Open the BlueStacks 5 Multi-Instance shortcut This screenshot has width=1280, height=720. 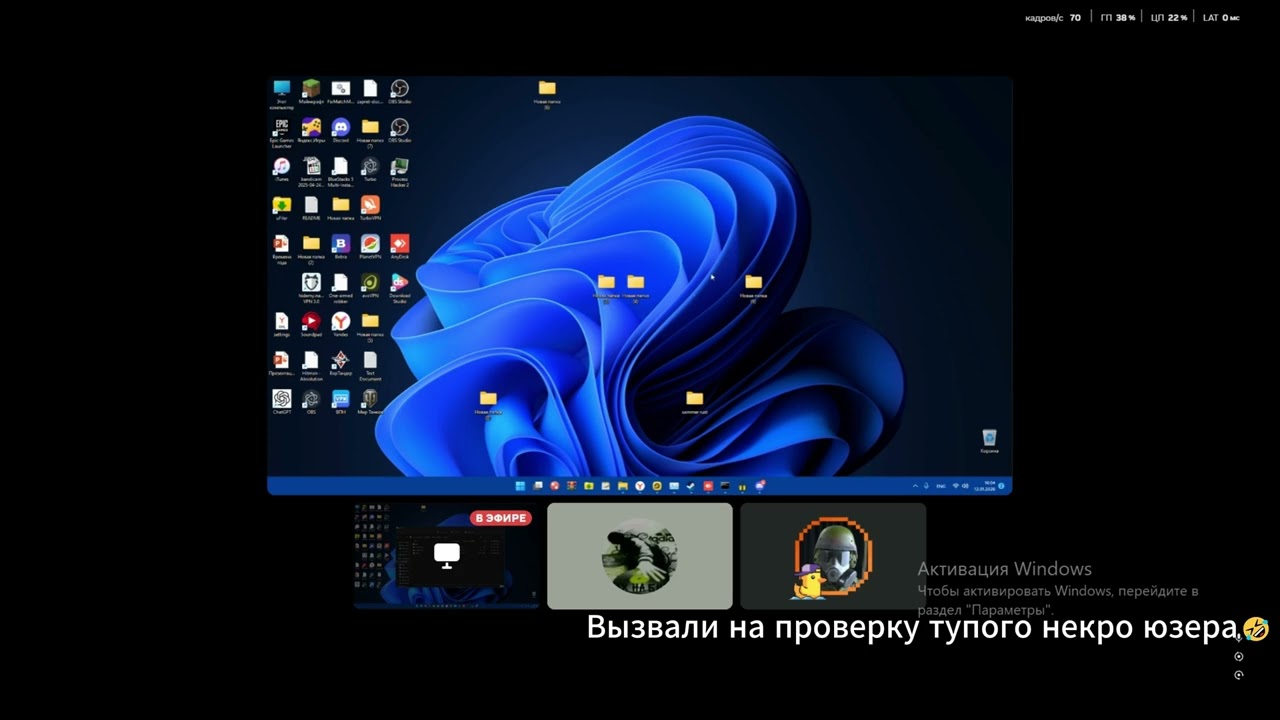click(340, 172)
